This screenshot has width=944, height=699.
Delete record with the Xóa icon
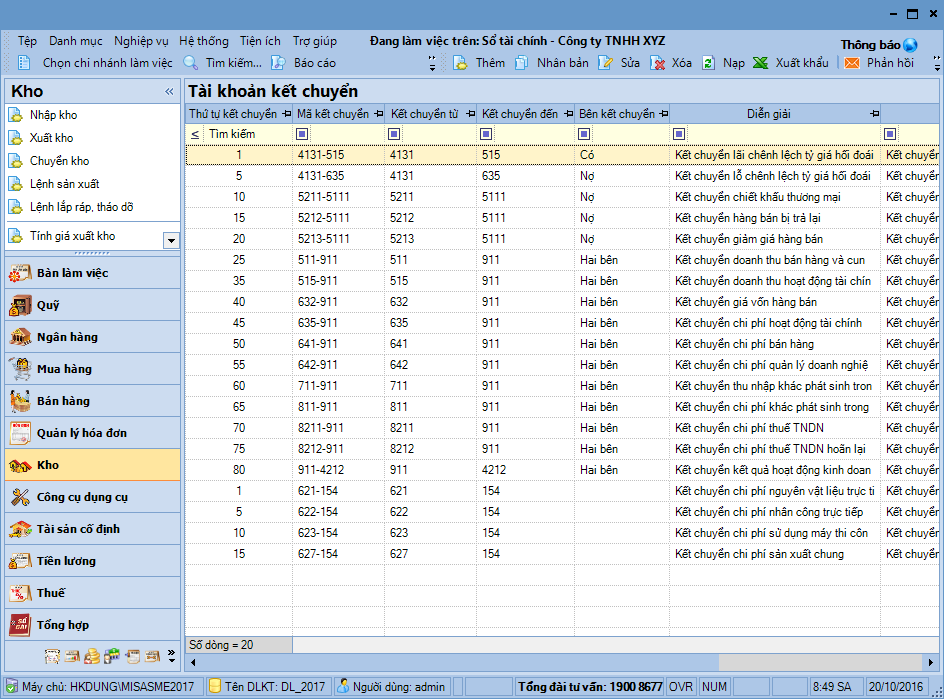click(x=658, y=63)
